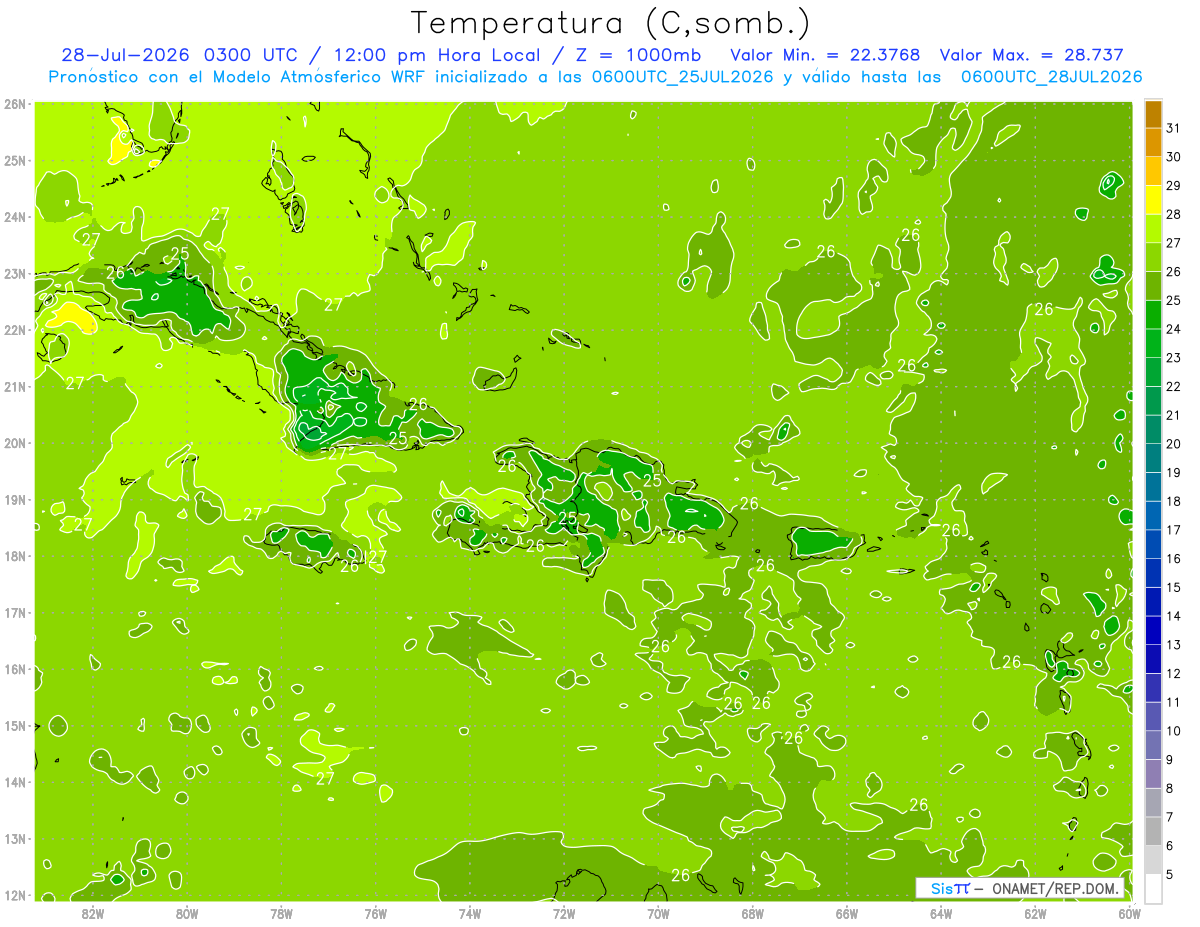1200x927 pixels.
Task: Click the blue "Sis" logo text in credit box
Action: (x=941, y=888)
